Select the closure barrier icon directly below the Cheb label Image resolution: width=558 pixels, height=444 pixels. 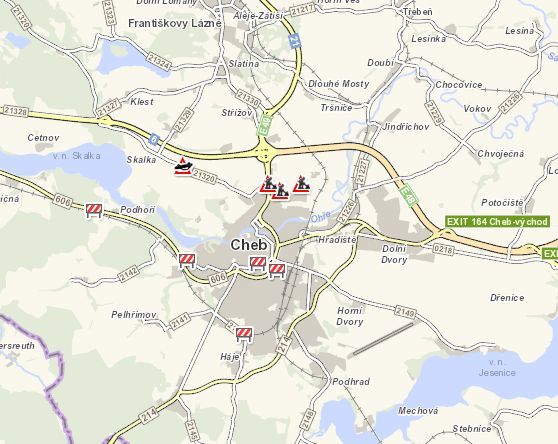[258, 264]
